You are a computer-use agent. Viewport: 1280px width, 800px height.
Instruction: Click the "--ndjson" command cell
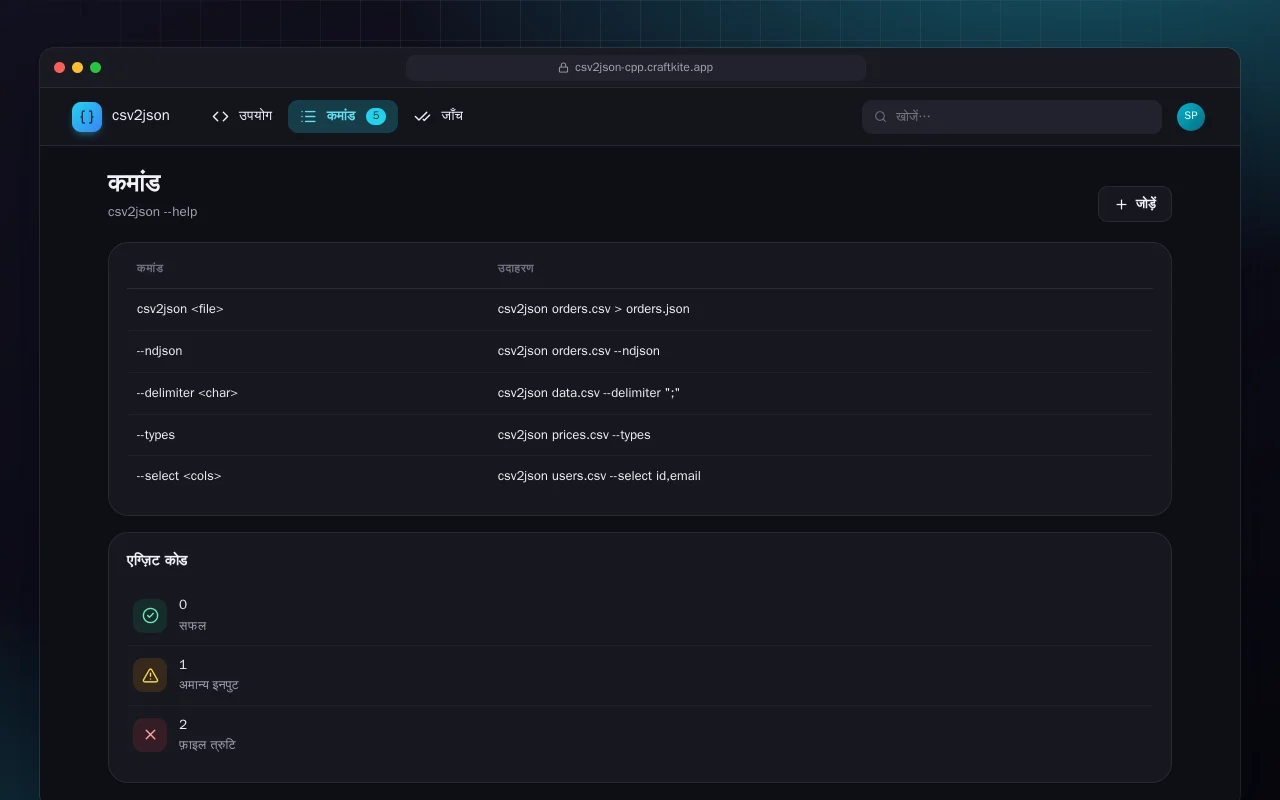[x=160, y=351]
